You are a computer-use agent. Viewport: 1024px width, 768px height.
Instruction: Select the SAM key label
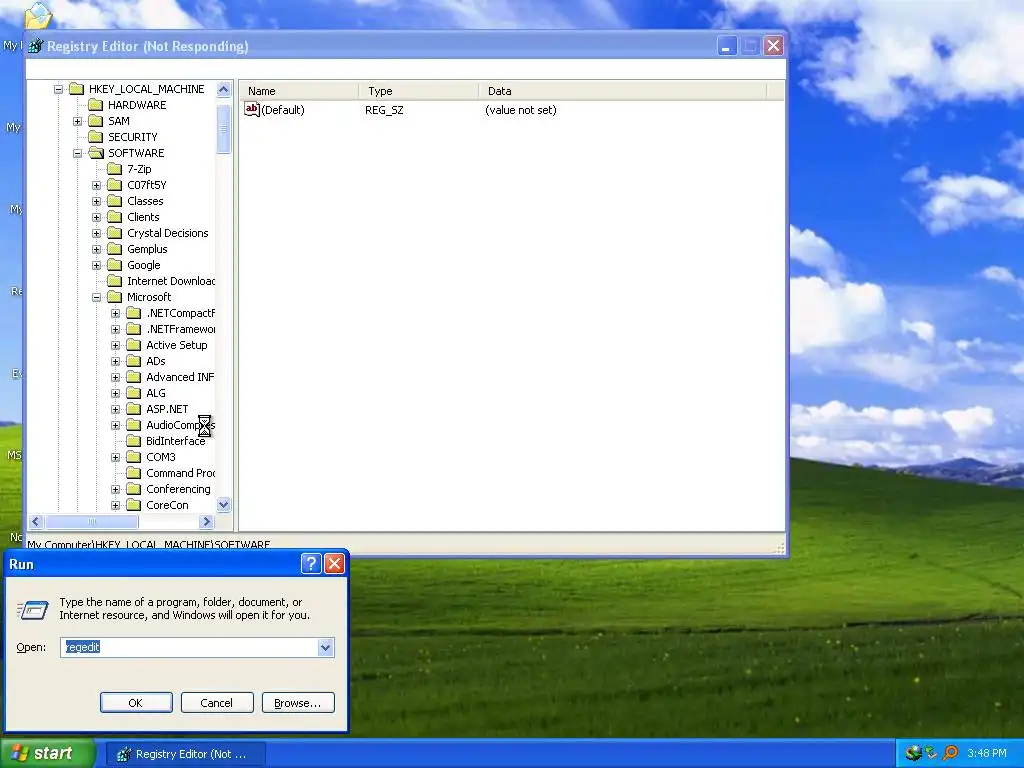point(119,121)
